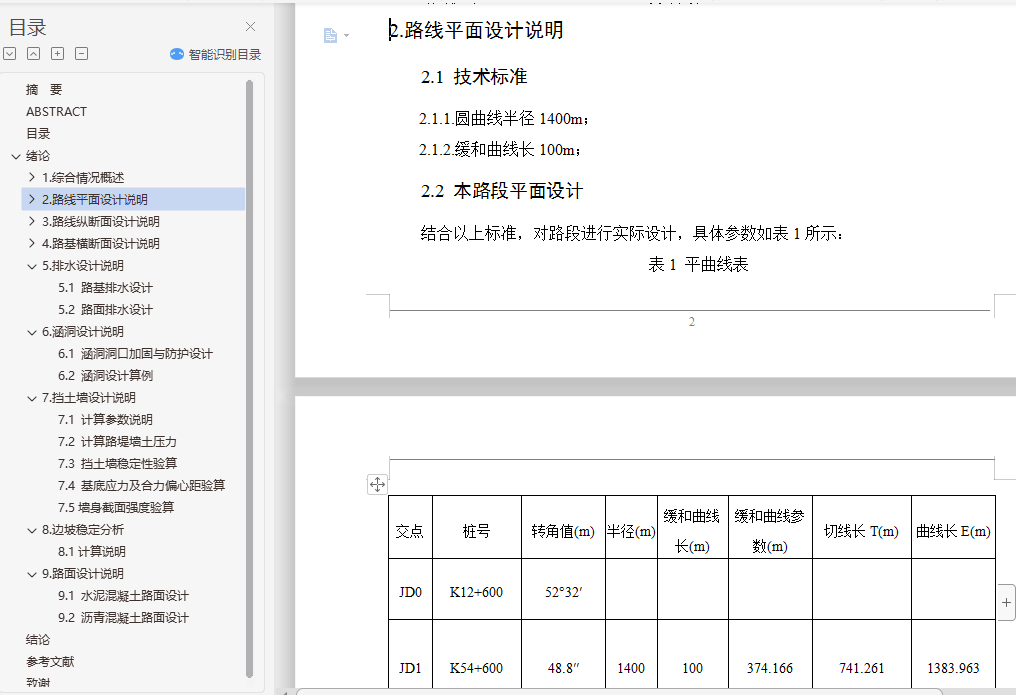Click the caption 表 1 平曲线表
The image size is (1016, 695).
point(698,264)
